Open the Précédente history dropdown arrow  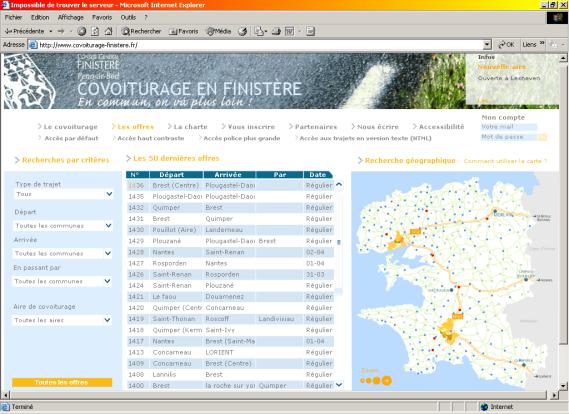click(x=51, y=32)
